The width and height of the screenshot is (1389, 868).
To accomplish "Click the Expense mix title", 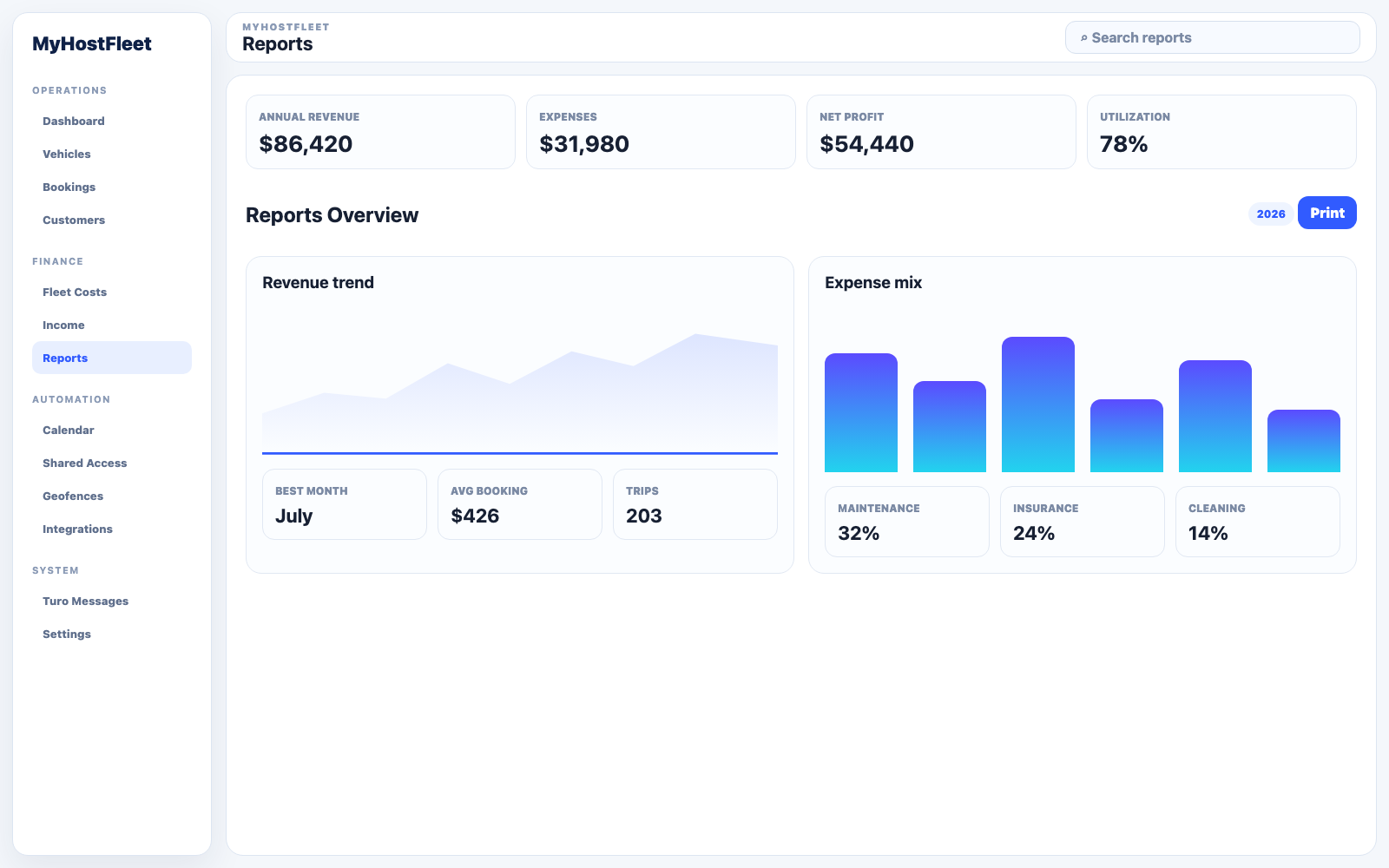I will [873, 283].
